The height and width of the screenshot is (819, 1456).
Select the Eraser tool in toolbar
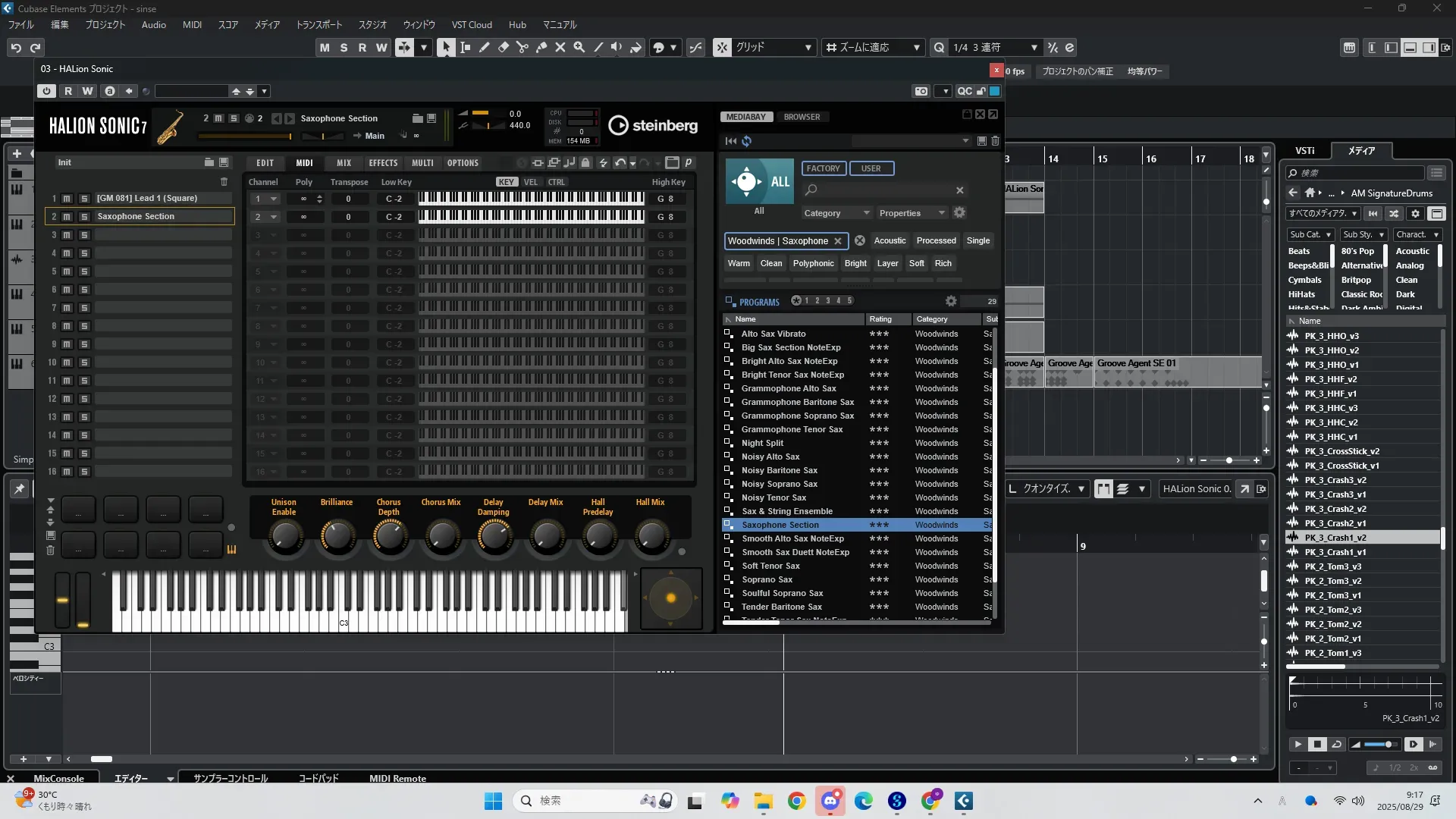coord(504,47)
